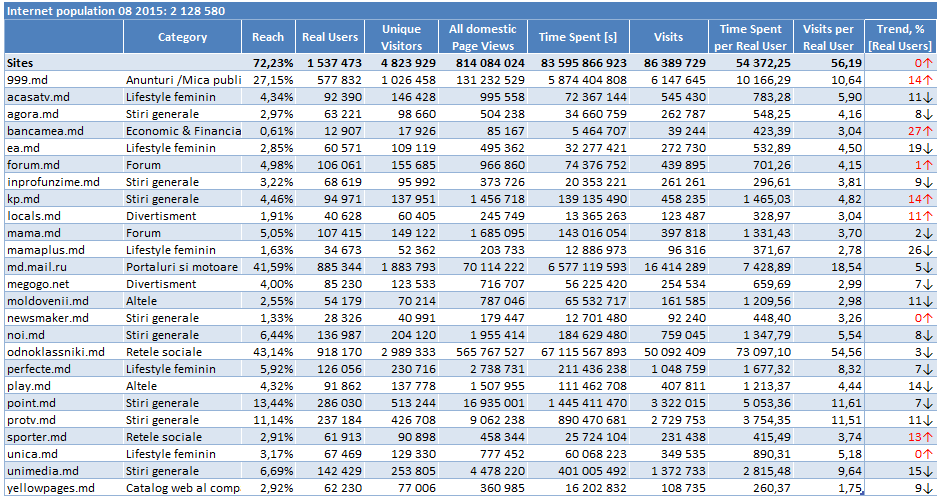The width and height of the screenshot is (939, 501).
Task: Select the play.md site cell
Action: tap(63, 386)
